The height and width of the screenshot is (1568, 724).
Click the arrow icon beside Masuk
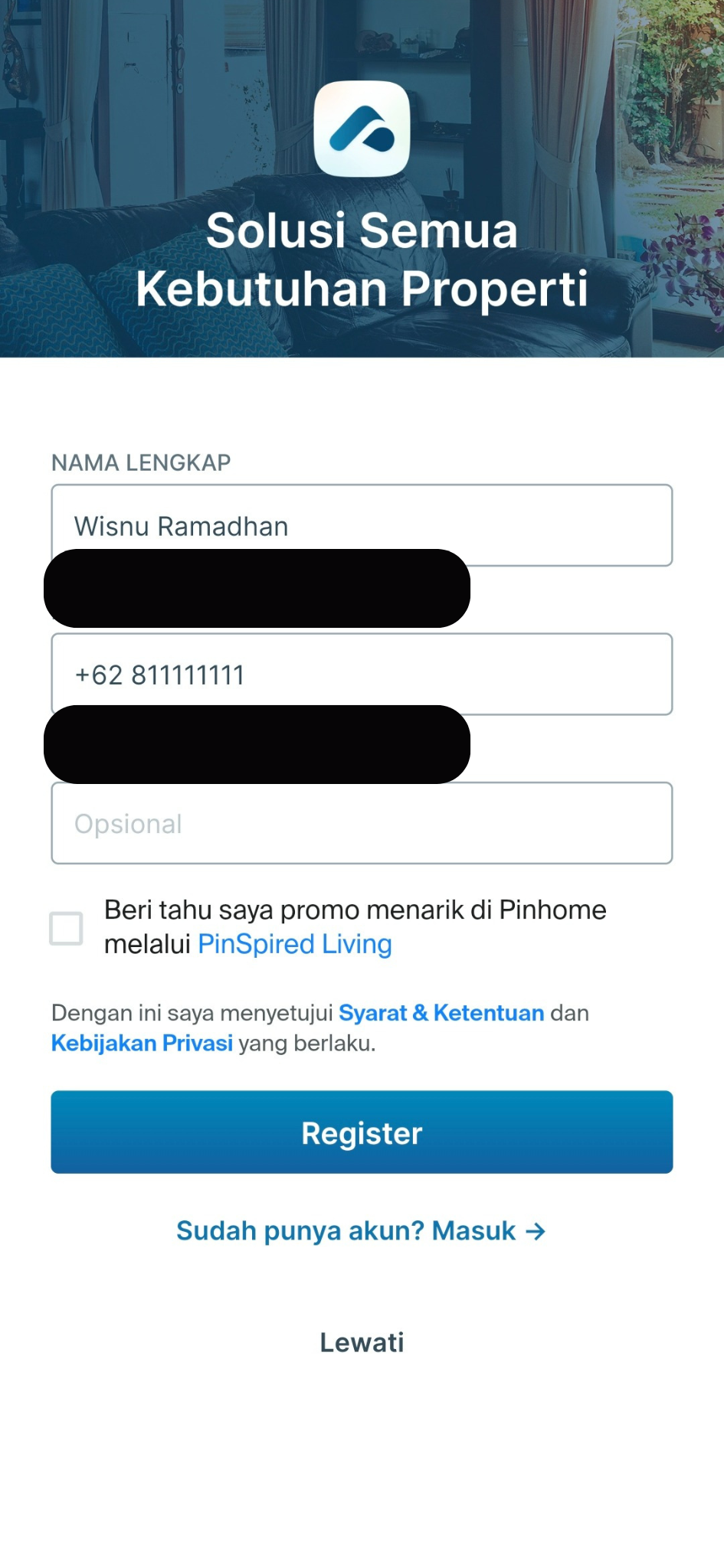click(536, 1231)
